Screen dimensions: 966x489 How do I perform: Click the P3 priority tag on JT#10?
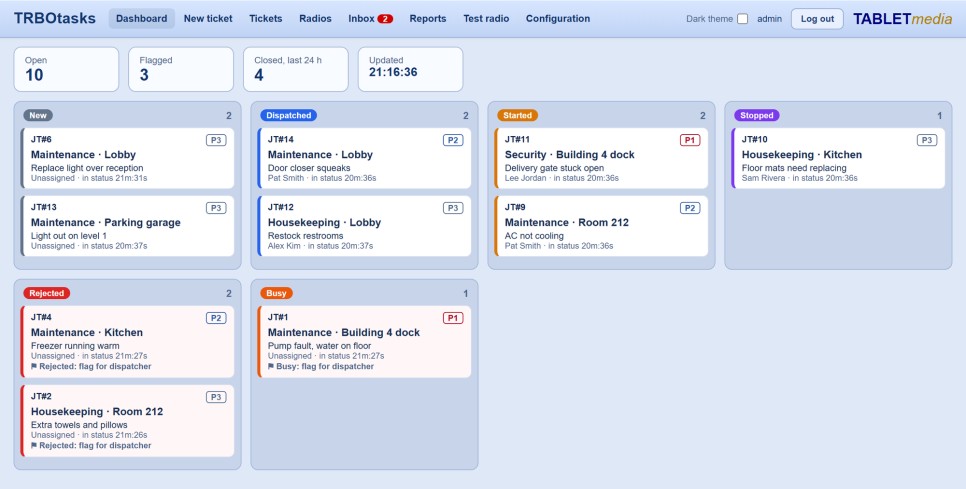(x=927, y=140)
